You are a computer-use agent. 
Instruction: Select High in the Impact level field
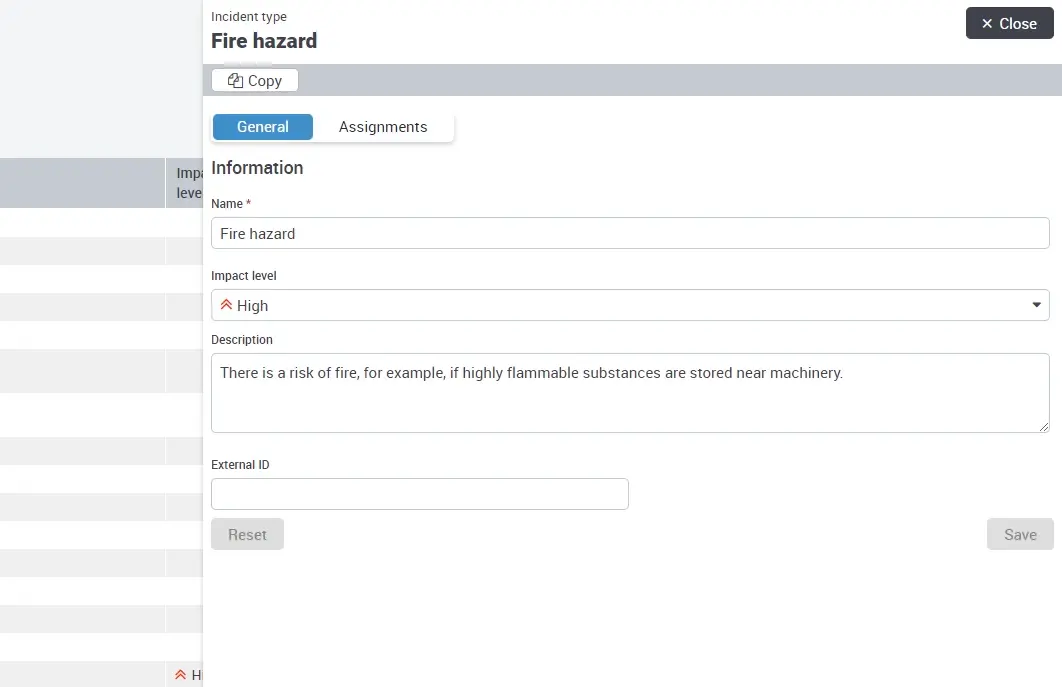[630, 305]
